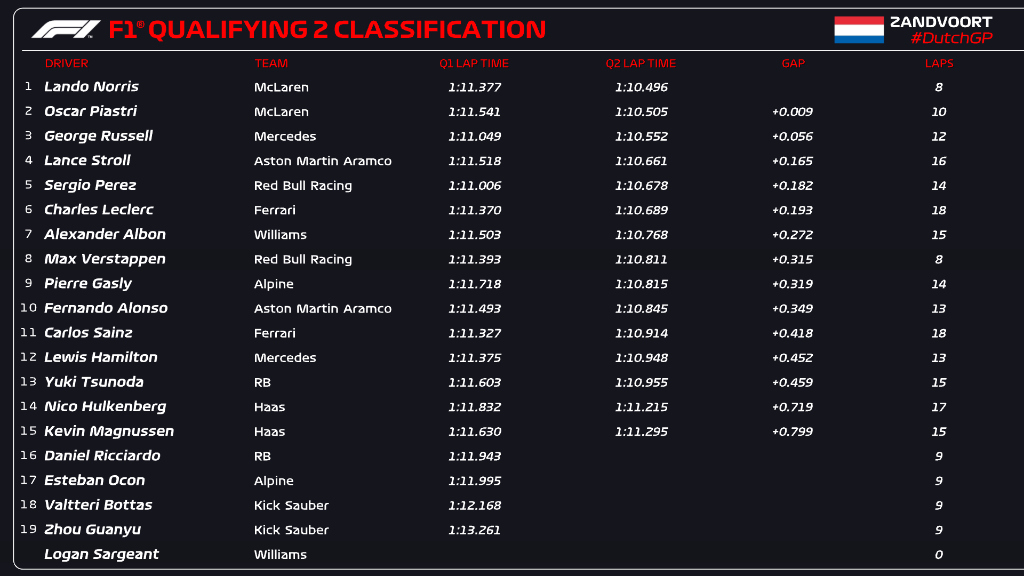The image size is (1024, 576).
Task: Click the LAPS column header
Action: 939,63
